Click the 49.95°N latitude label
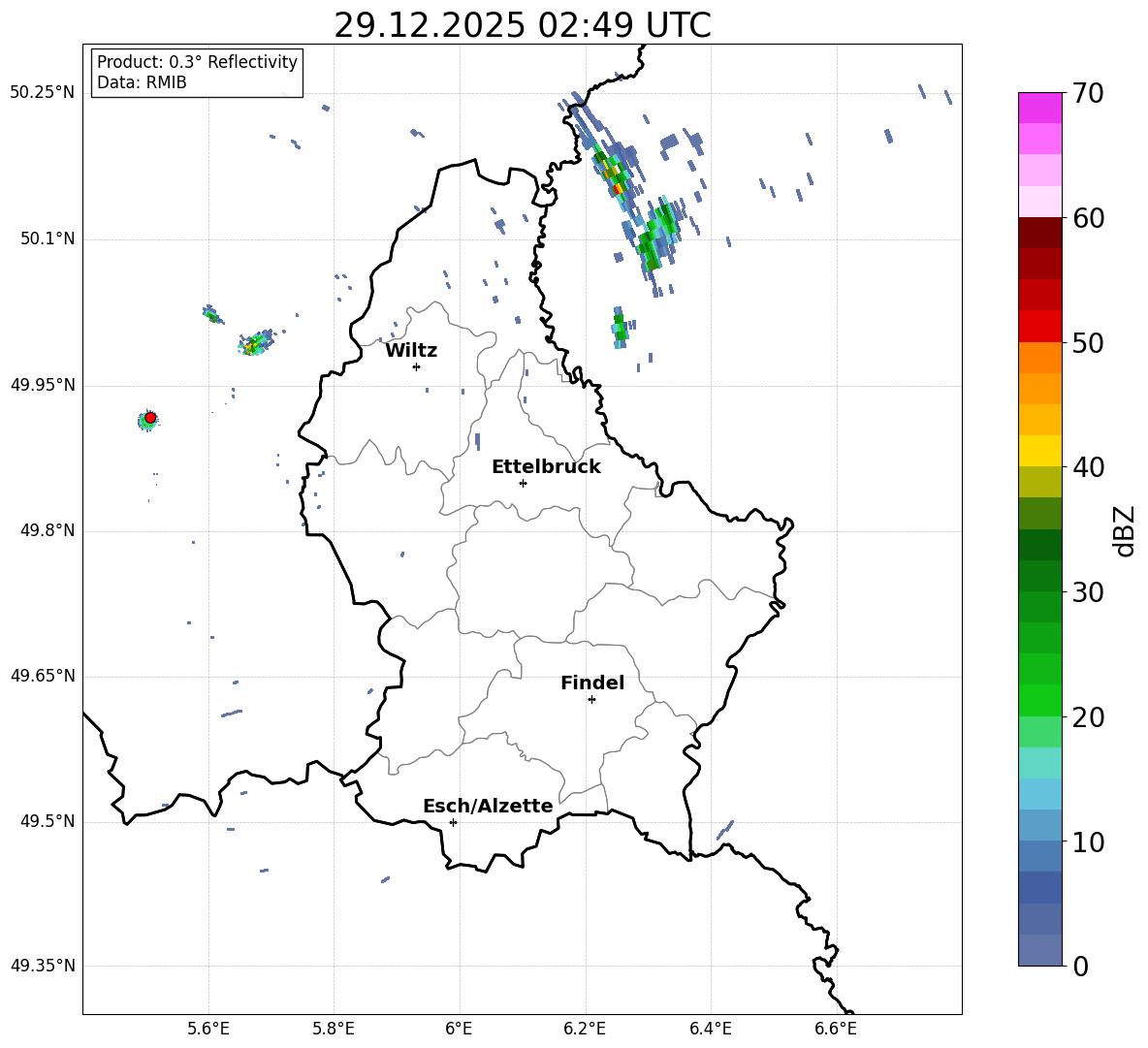The image size is (1148, 1048). coord(43,385)
